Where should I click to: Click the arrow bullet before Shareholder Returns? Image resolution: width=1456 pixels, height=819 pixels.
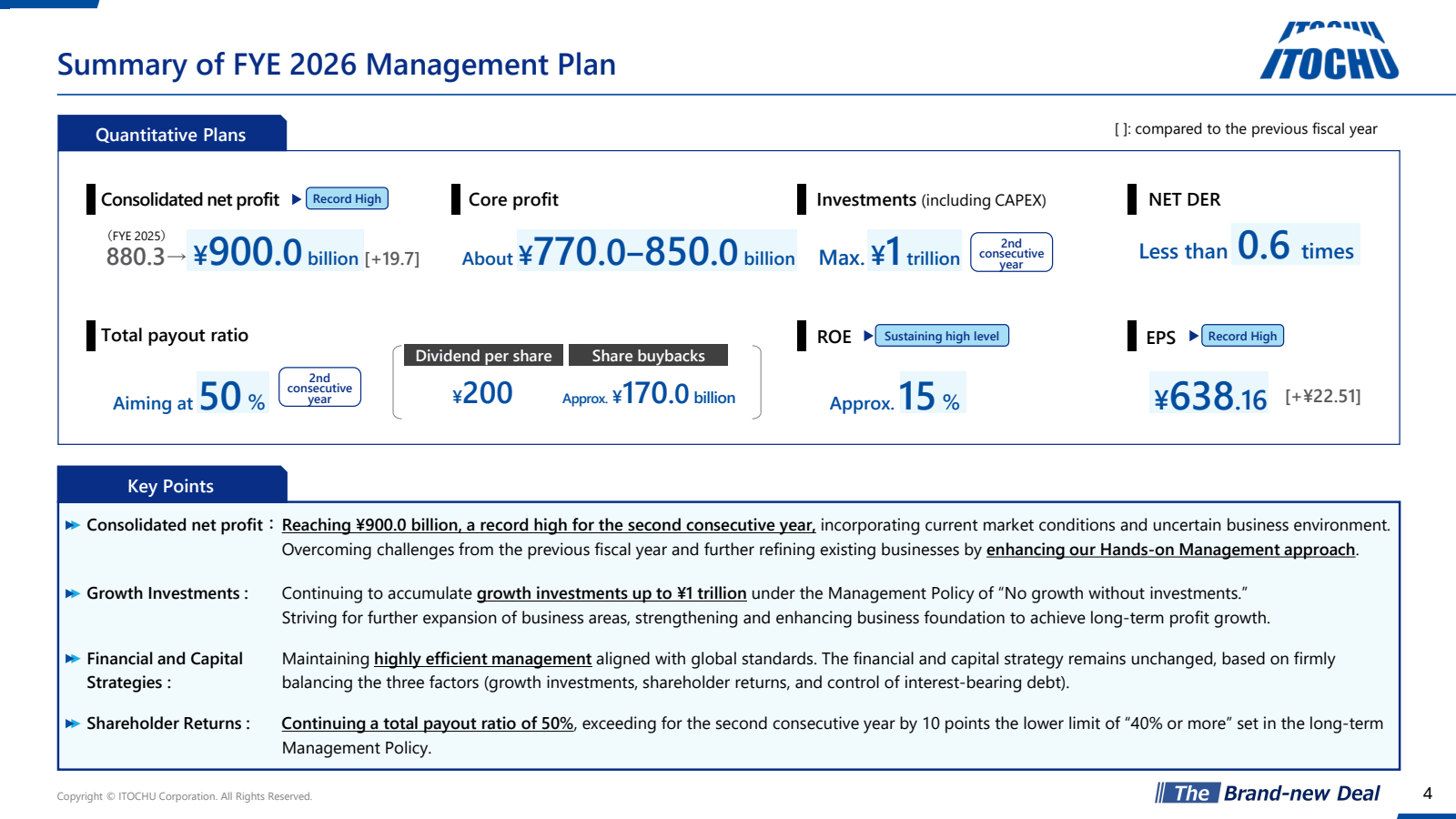73,723
